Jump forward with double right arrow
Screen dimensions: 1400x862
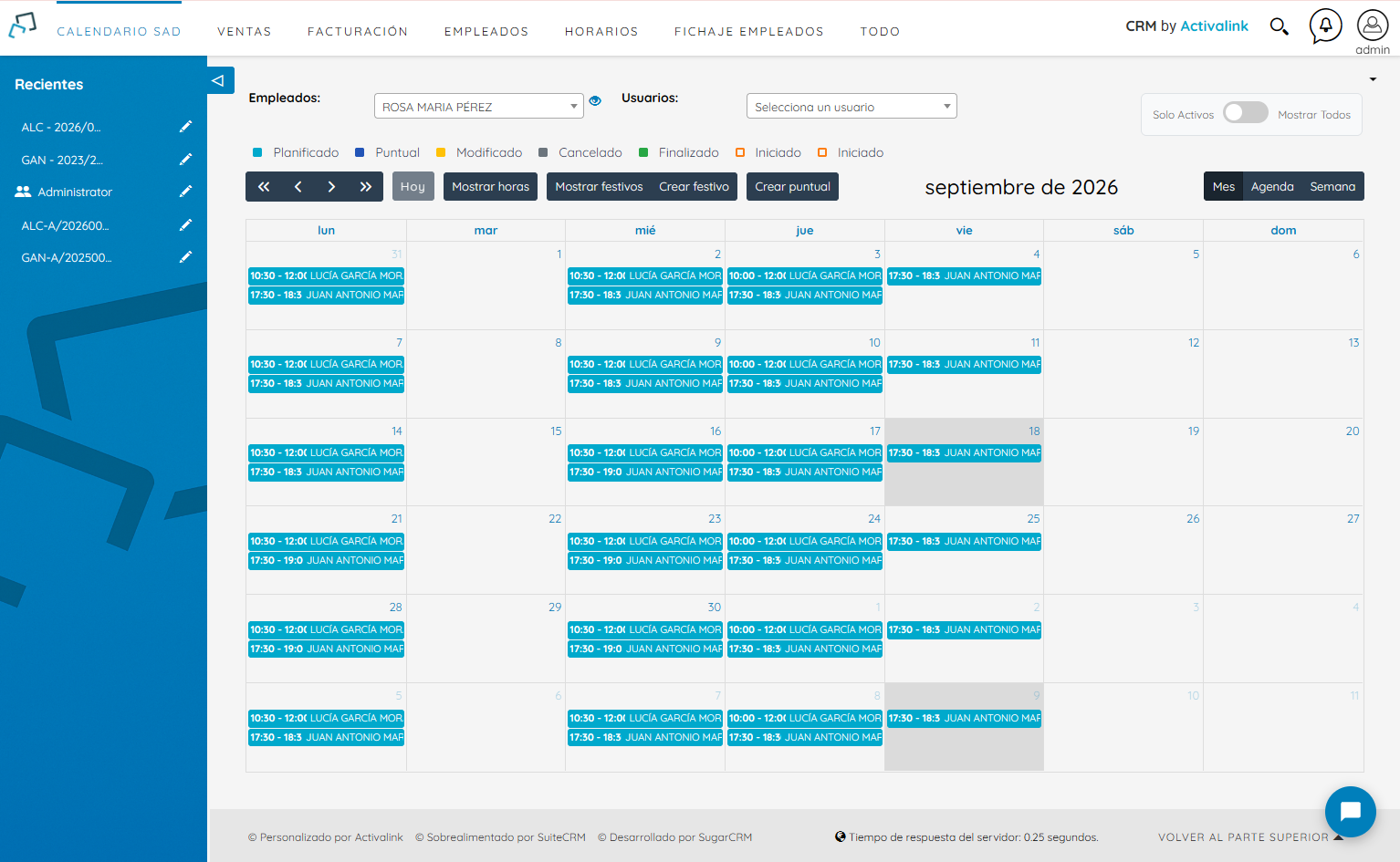tap(366, 186)
